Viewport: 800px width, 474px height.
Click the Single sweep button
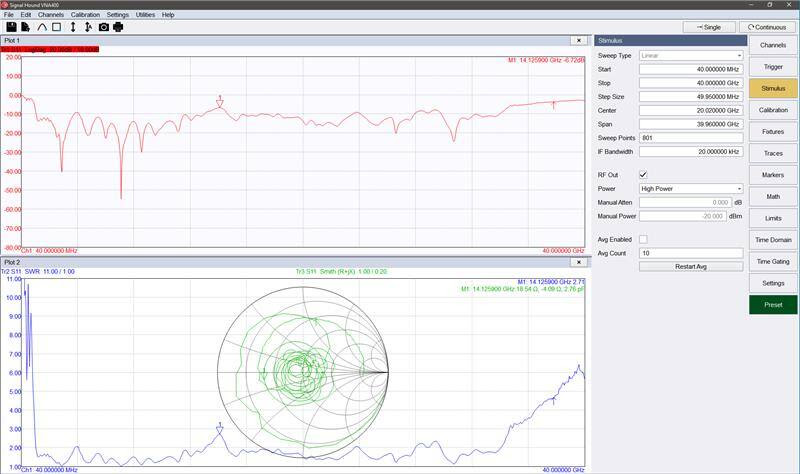tap(709, 27)
